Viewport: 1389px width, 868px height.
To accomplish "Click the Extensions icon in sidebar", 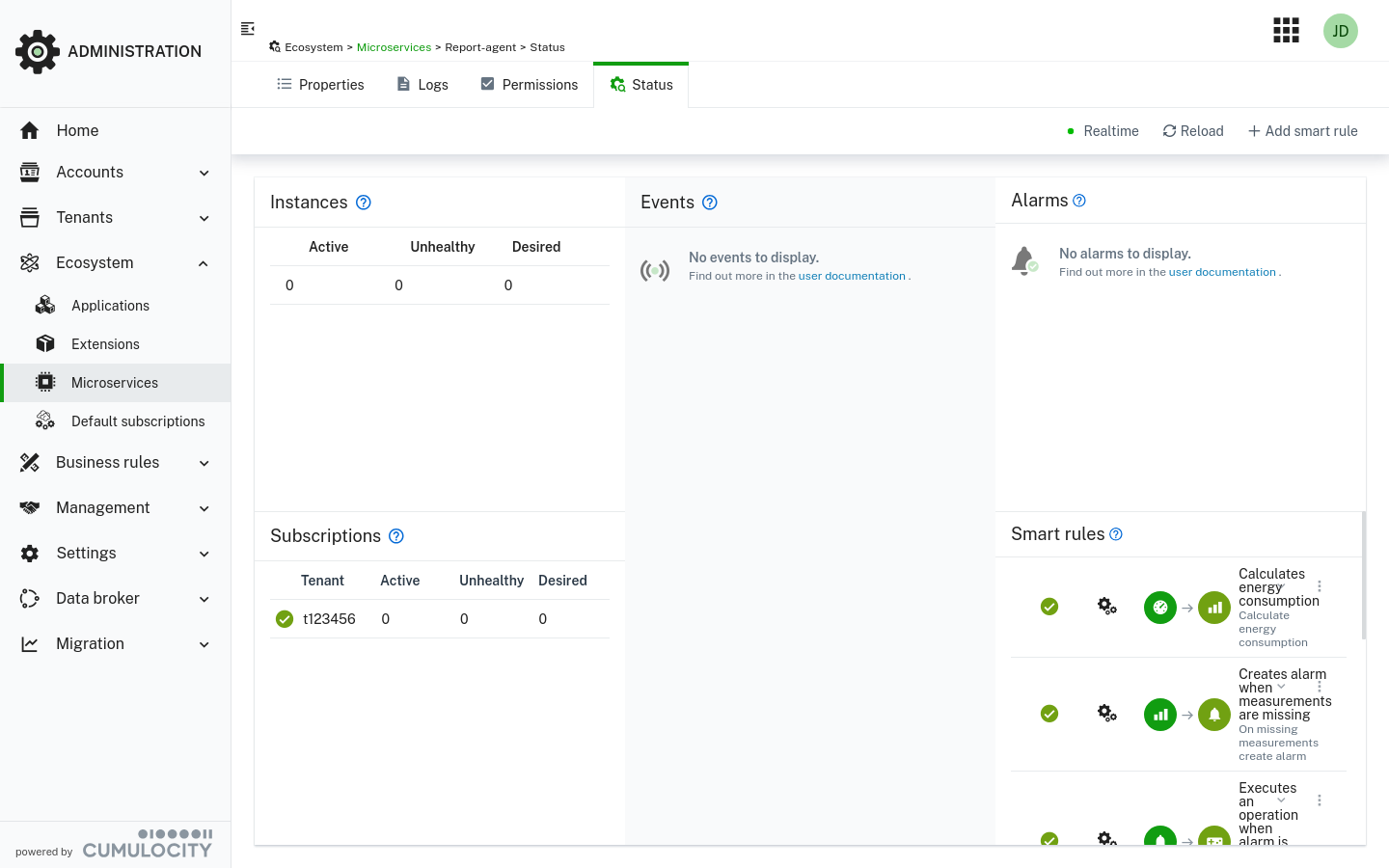I will point(45,343).
